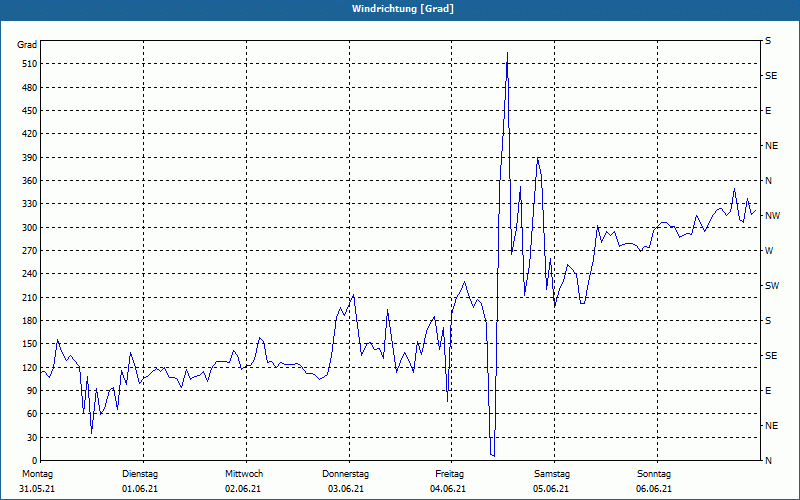Select the 150 y-axis value

click(29, 344)
